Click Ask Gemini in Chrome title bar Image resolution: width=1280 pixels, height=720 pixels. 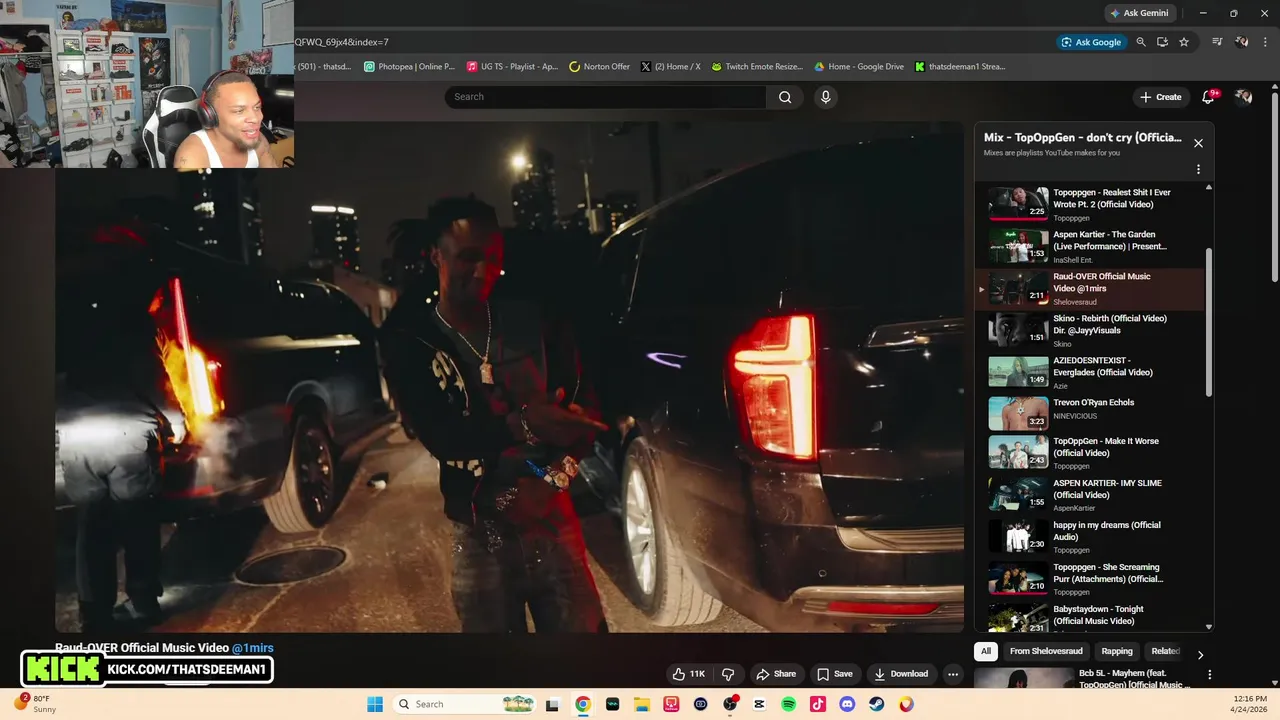(1139, 13)
